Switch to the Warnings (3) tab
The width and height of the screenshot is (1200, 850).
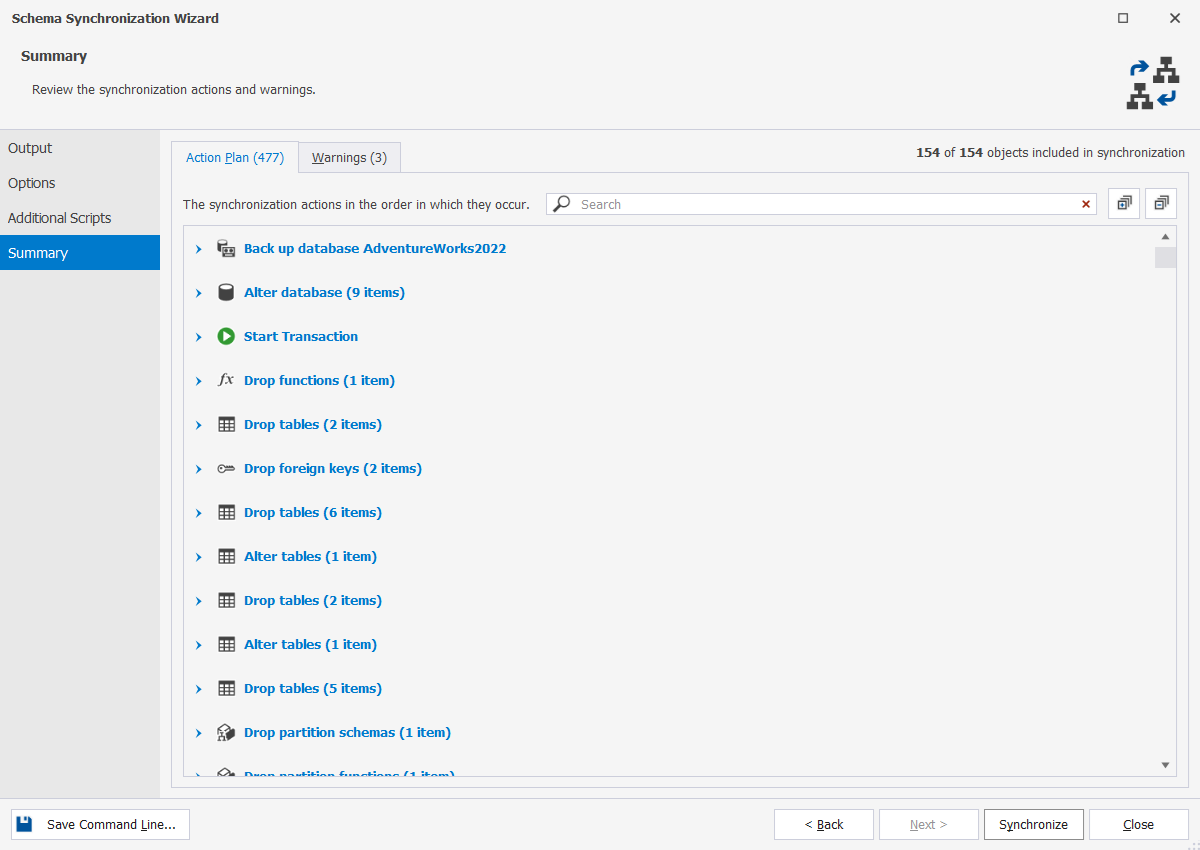(349, 157)
